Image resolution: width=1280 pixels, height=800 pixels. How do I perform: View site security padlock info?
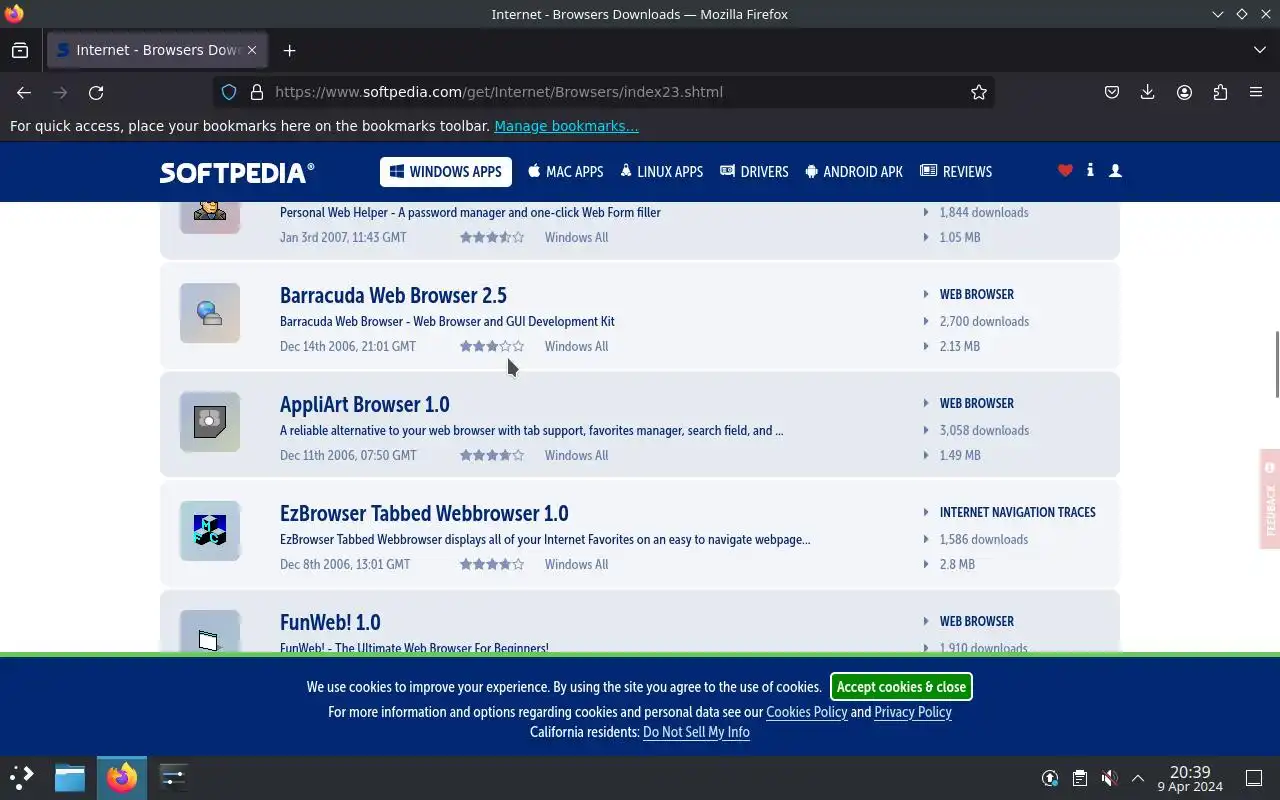(x=257, y=92)
